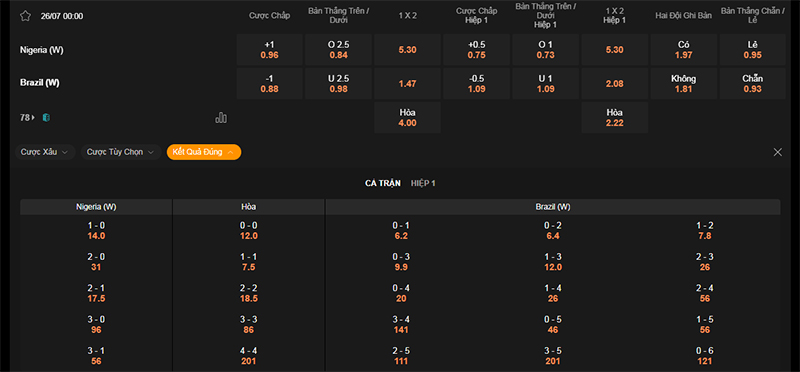This screenshot has height=372, width=800.
Task: Pick Brazil score 0 - 6 at 121
Action: coord(705,356)
